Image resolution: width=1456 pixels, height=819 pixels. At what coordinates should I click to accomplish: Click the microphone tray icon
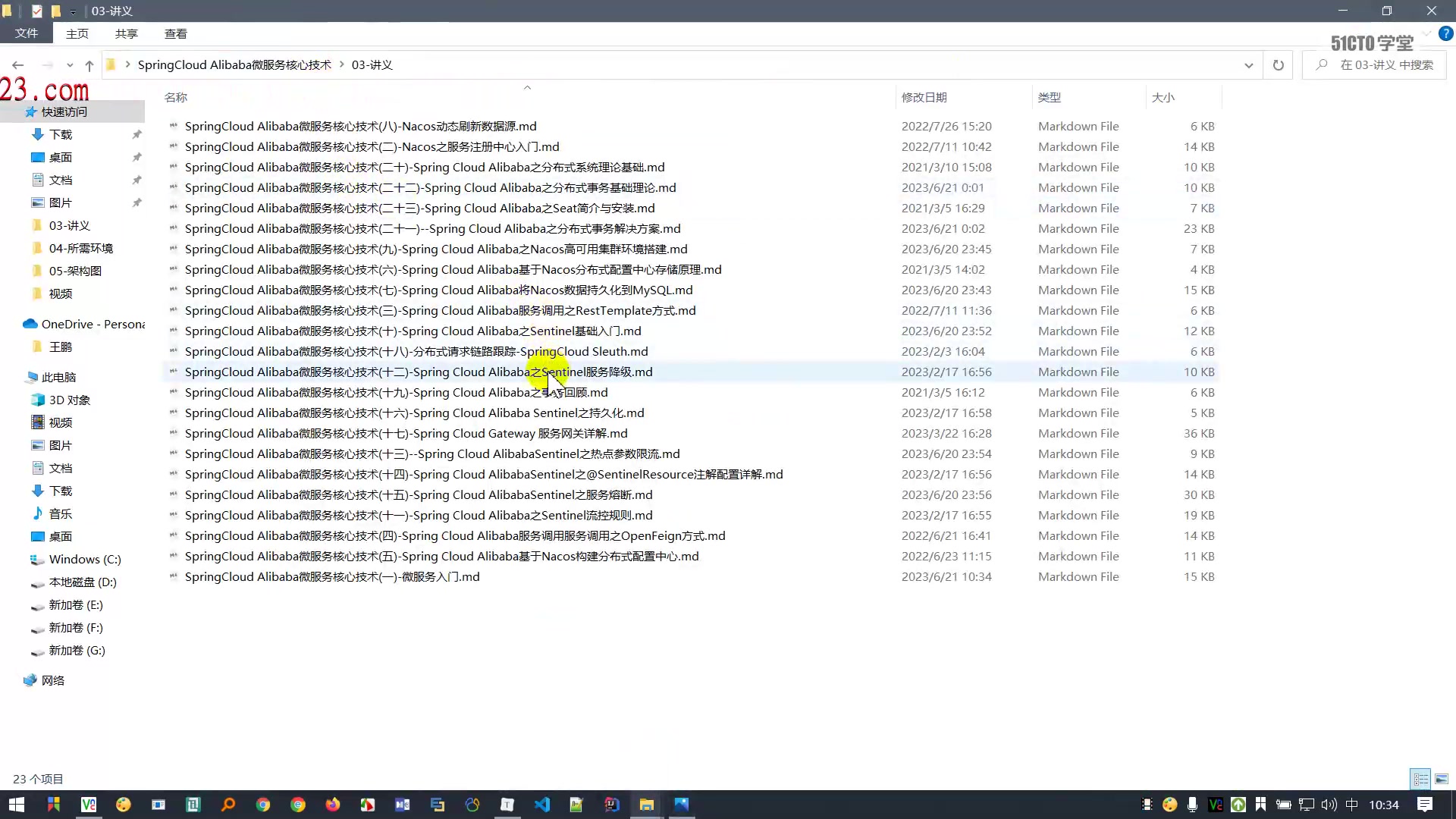pos(1192,805)
